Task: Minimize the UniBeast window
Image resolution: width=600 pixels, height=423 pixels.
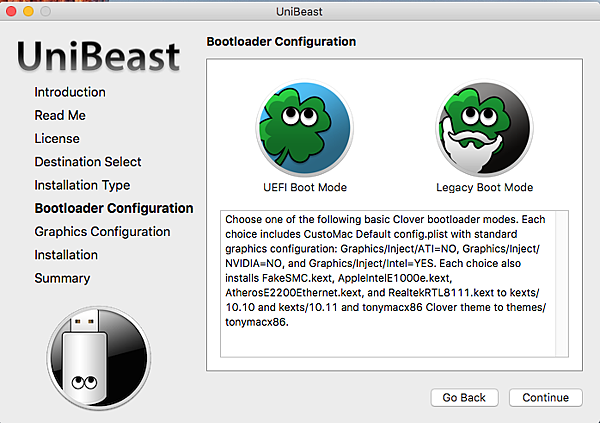Action: pyautogui.click(x=28, y=11)
